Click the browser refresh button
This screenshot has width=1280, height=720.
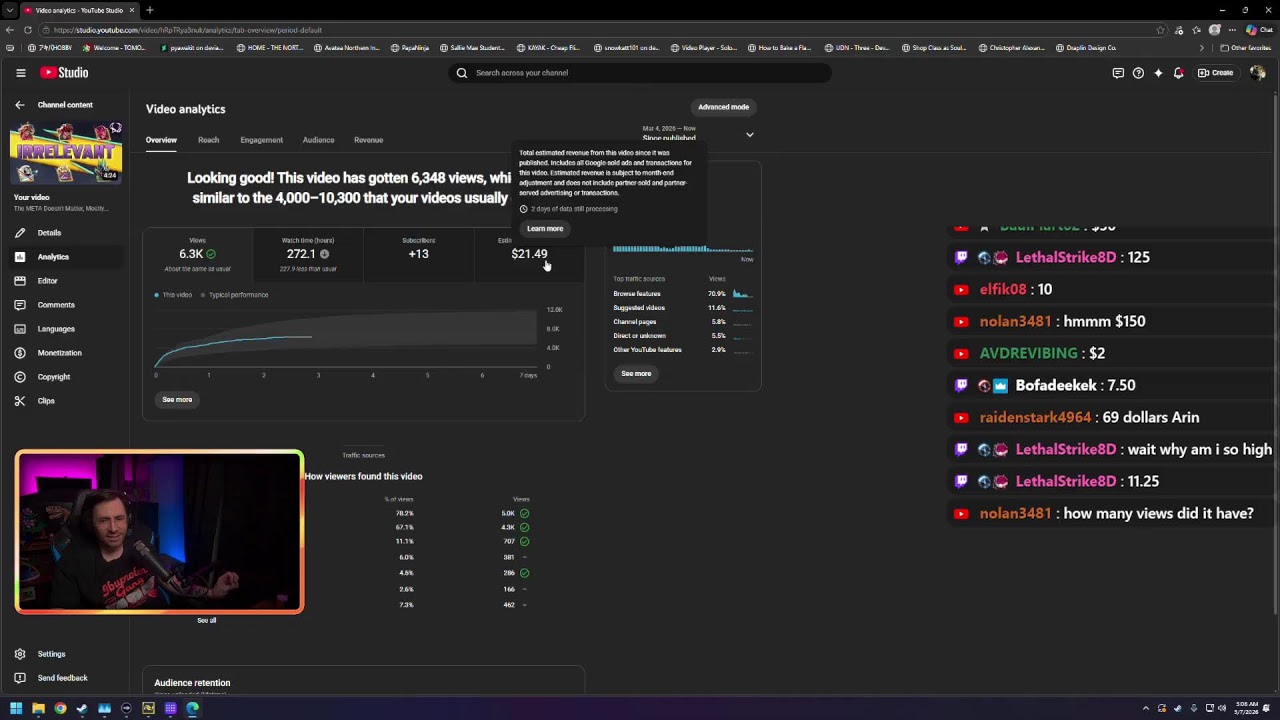(27, 30)
